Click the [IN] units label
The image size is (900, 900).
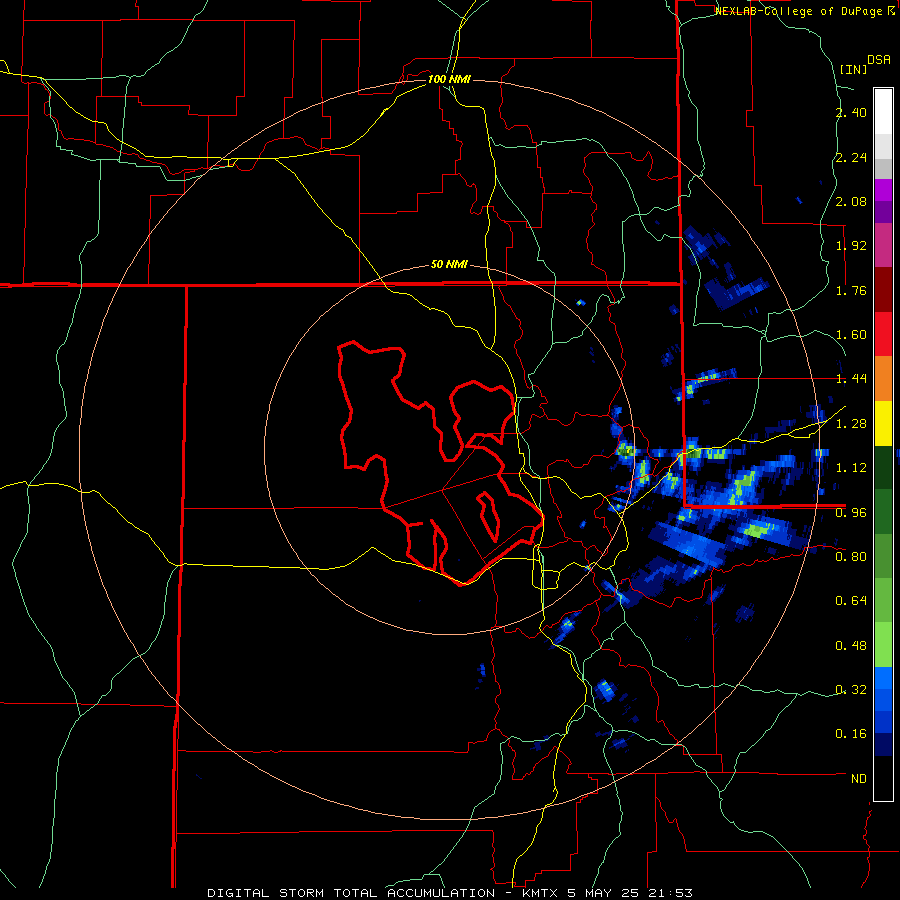pyautogui.click(x=854, y=69)
